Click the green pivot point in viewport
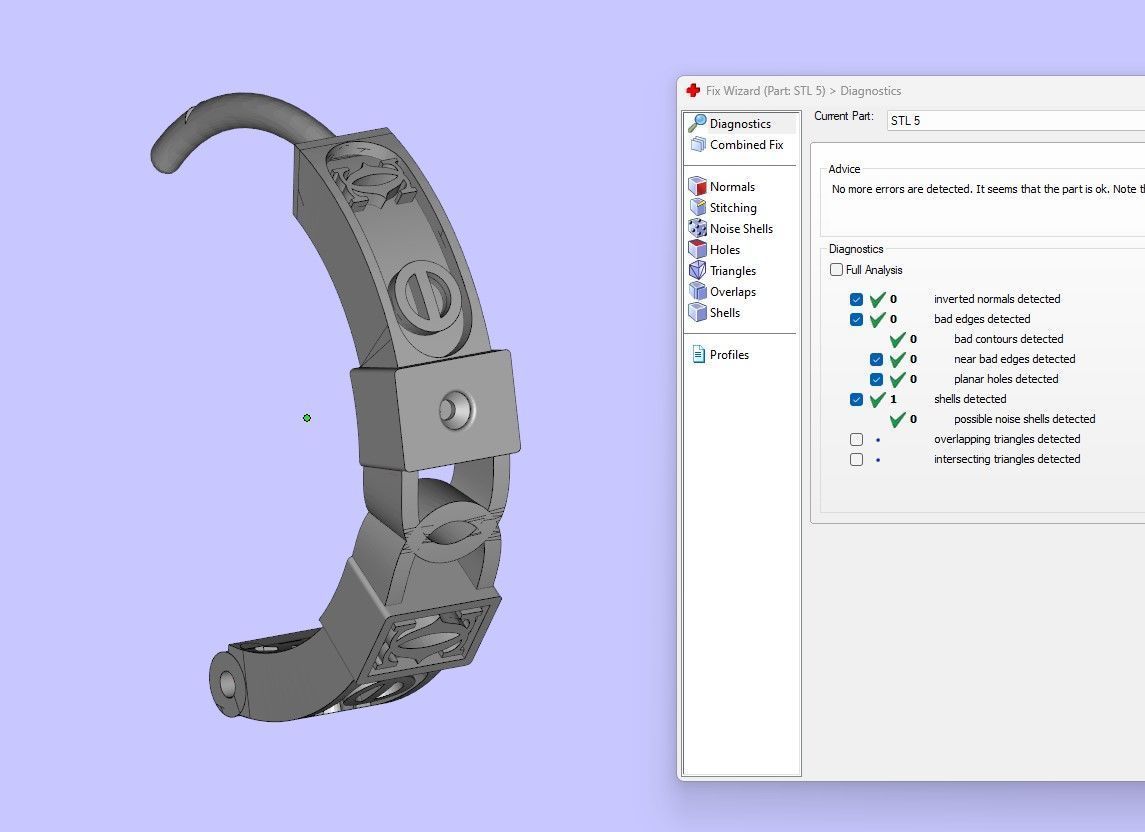The image size is (1145, 832). (x=307, y=418)
